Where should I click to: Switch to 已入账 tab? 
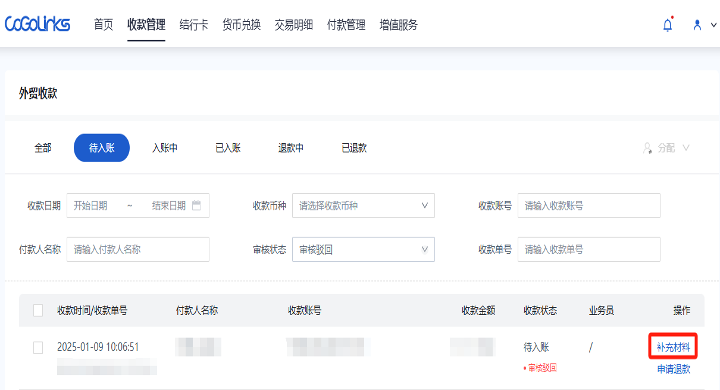click(x=228, y=148)
